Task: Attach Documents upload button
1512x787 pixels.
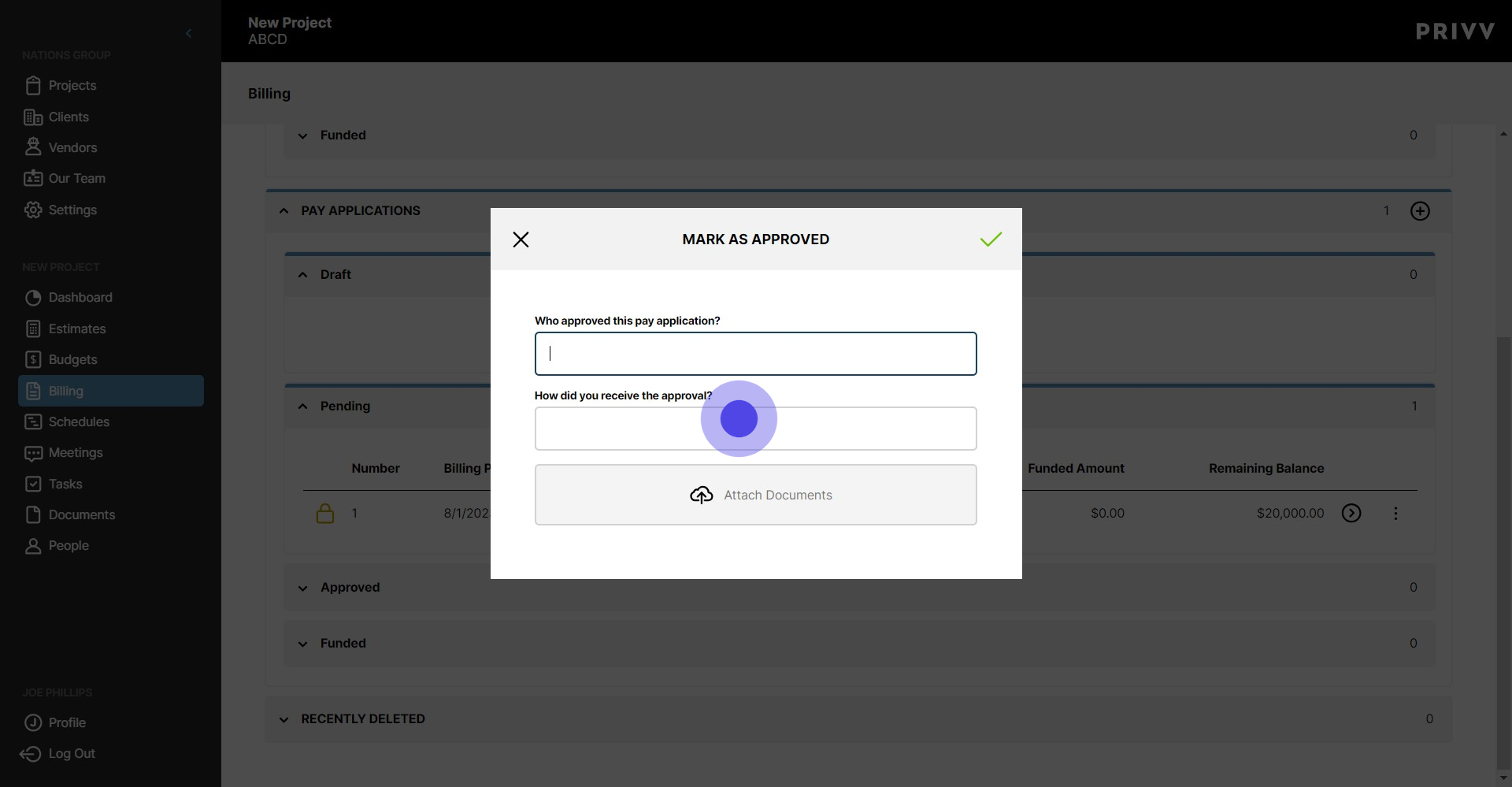Action: tap(755, 495)
